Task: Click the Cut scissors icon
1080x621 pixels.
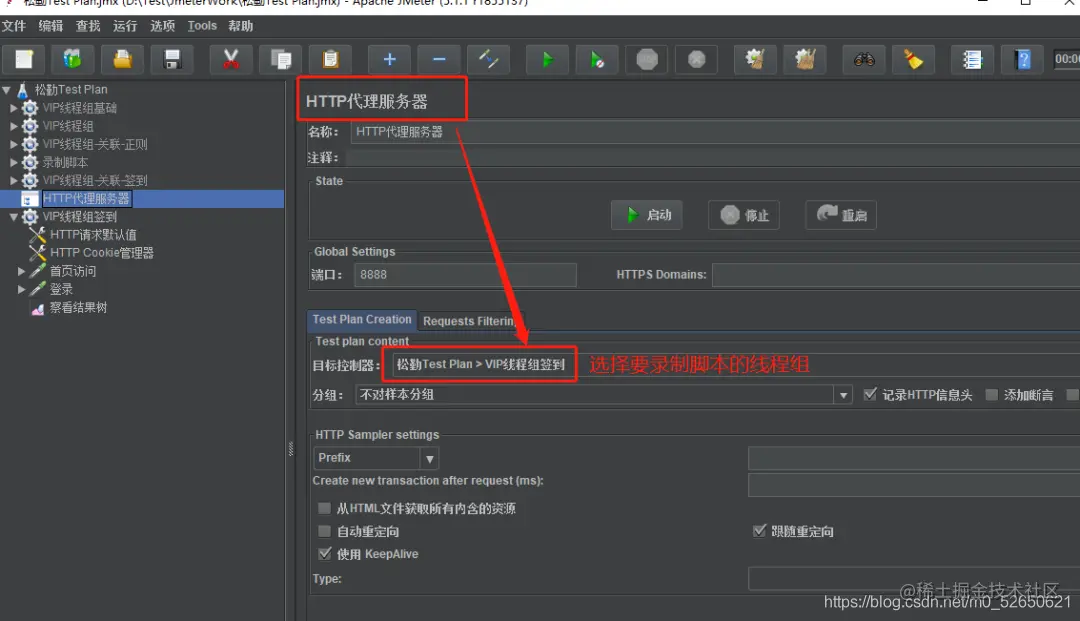Action: [x=231, y=60]
